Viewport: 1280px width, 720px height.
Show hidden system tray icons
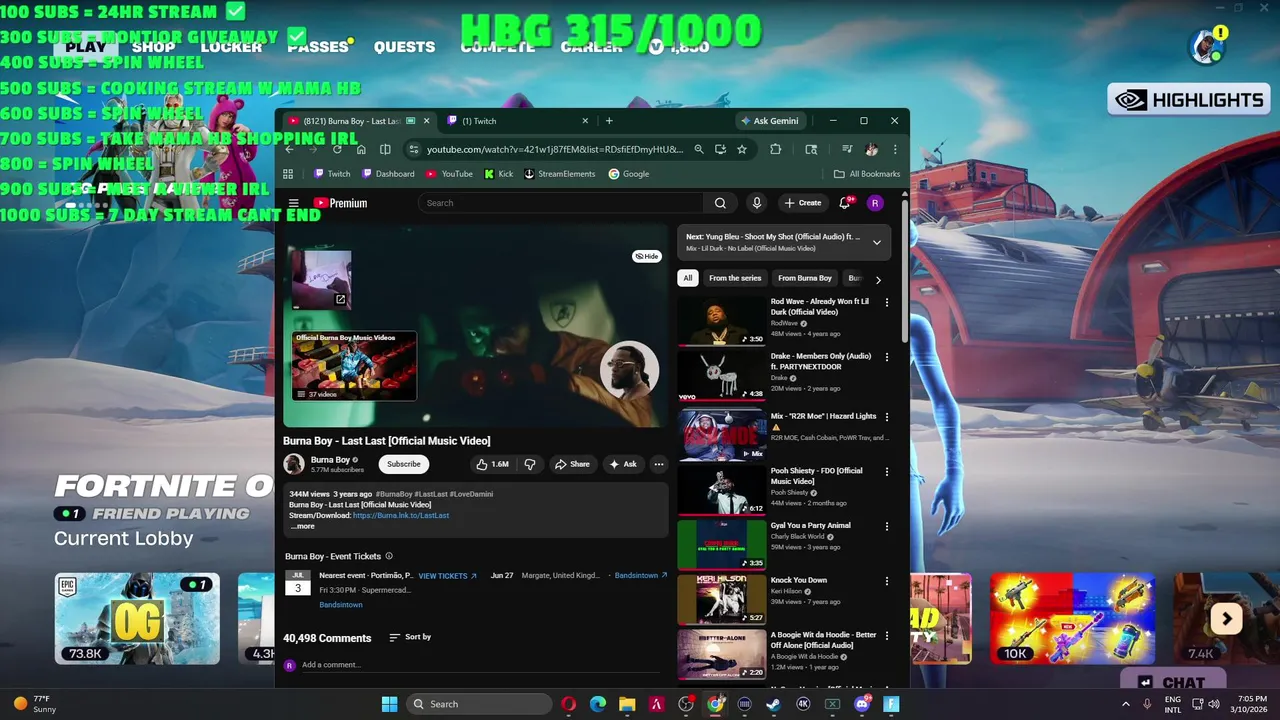tap(1126, 704)
